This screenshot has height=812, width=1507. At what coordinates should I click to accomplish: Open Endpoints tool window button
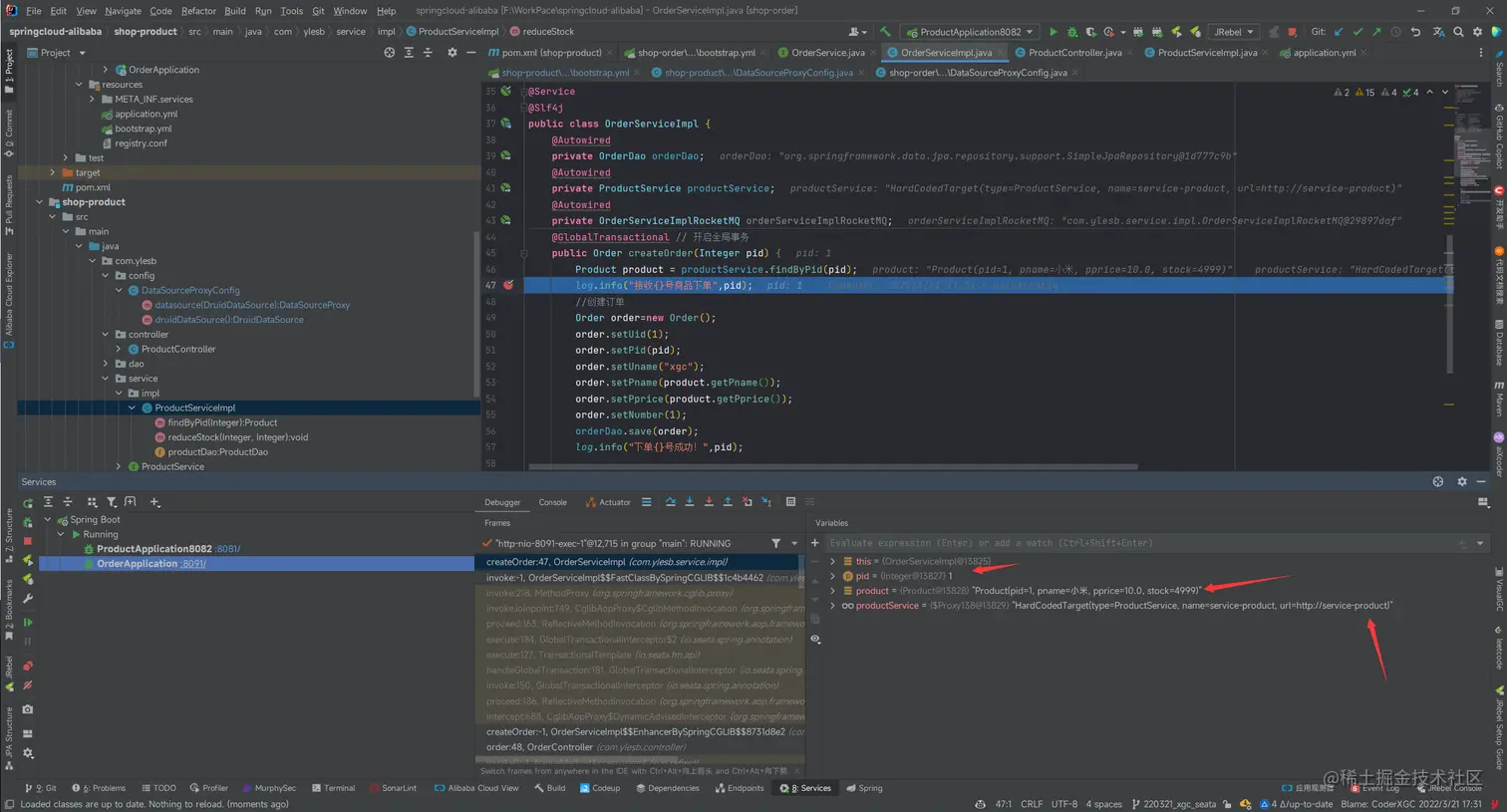click(740, 788)
